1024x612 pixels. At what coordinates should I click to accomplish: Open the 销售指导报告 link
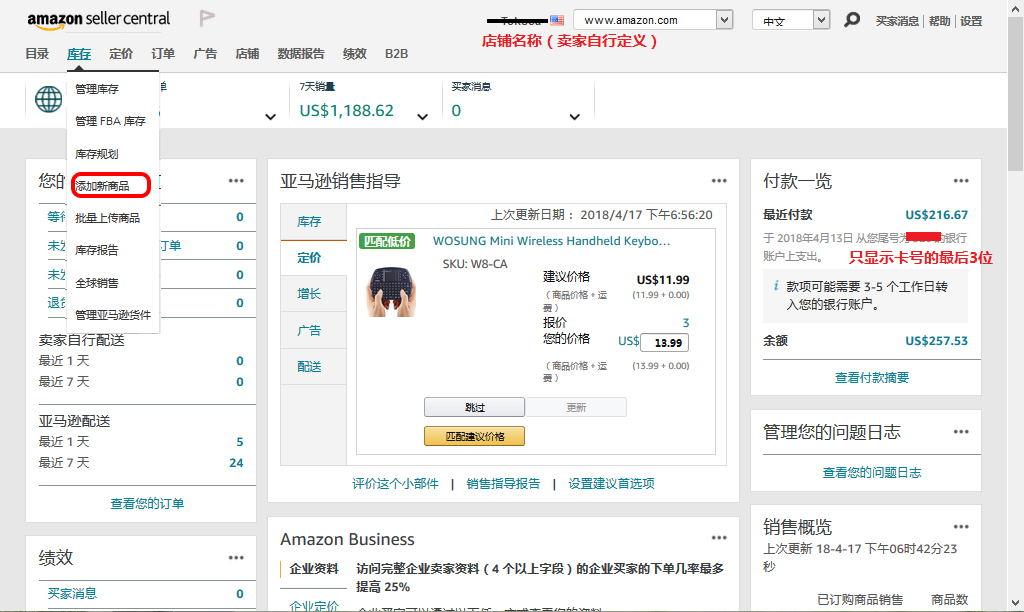pyautogui.click(x=503, y=483)
